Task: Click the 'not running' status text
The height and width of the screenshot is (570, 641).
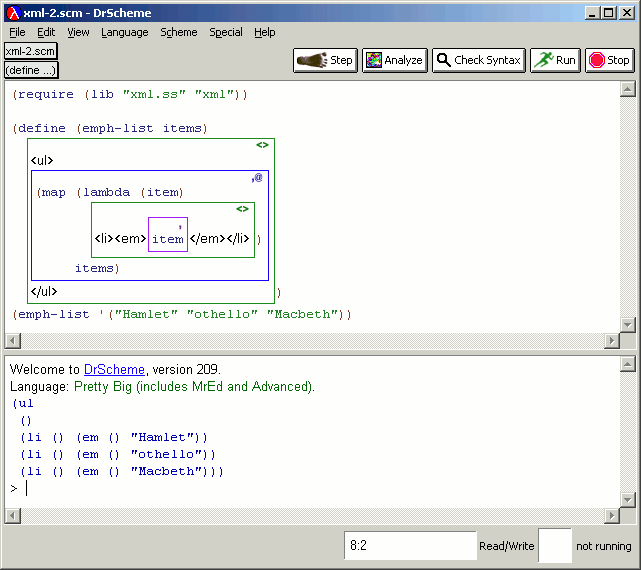Action: click(603, 546)
